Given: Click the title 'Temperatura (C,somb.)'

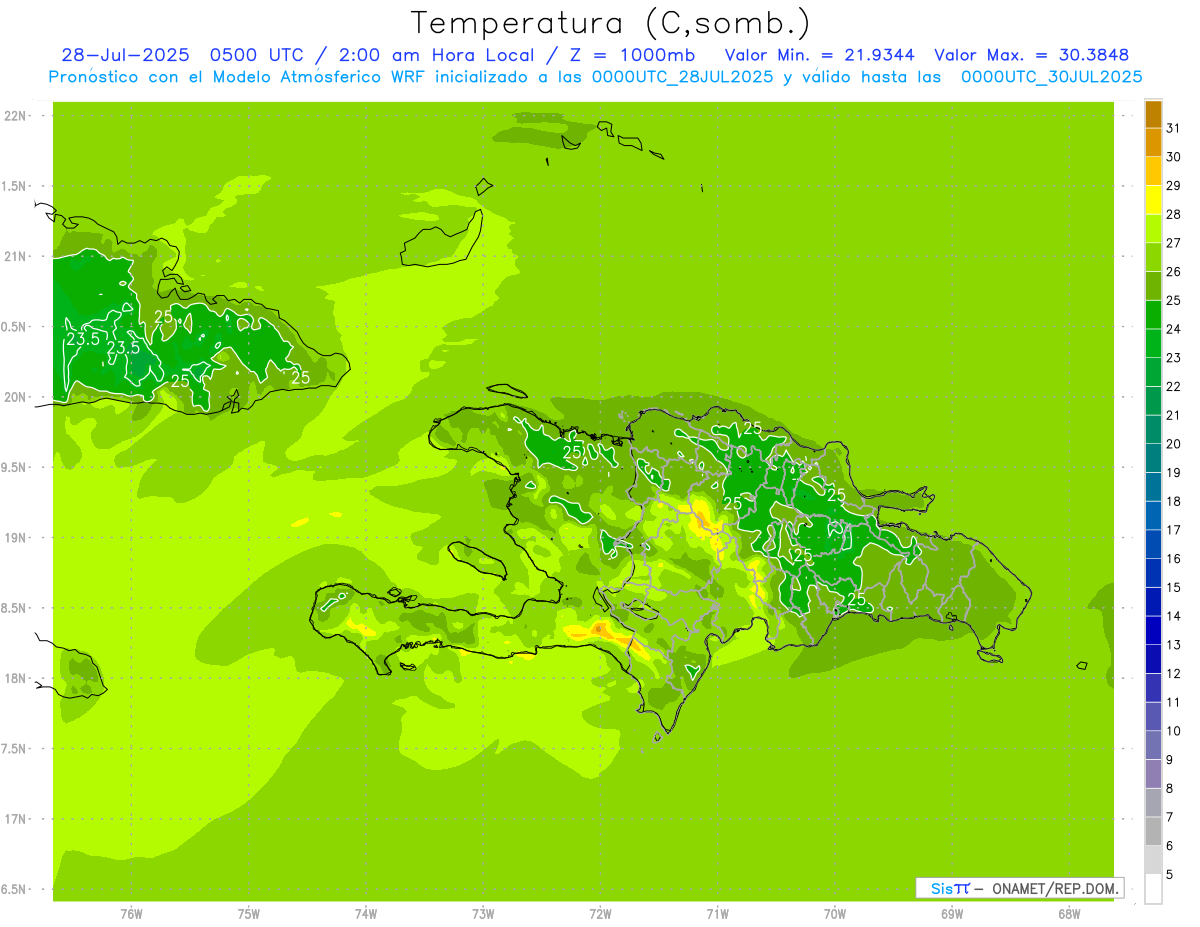Looking at the screenshot, I should (611, 23).
